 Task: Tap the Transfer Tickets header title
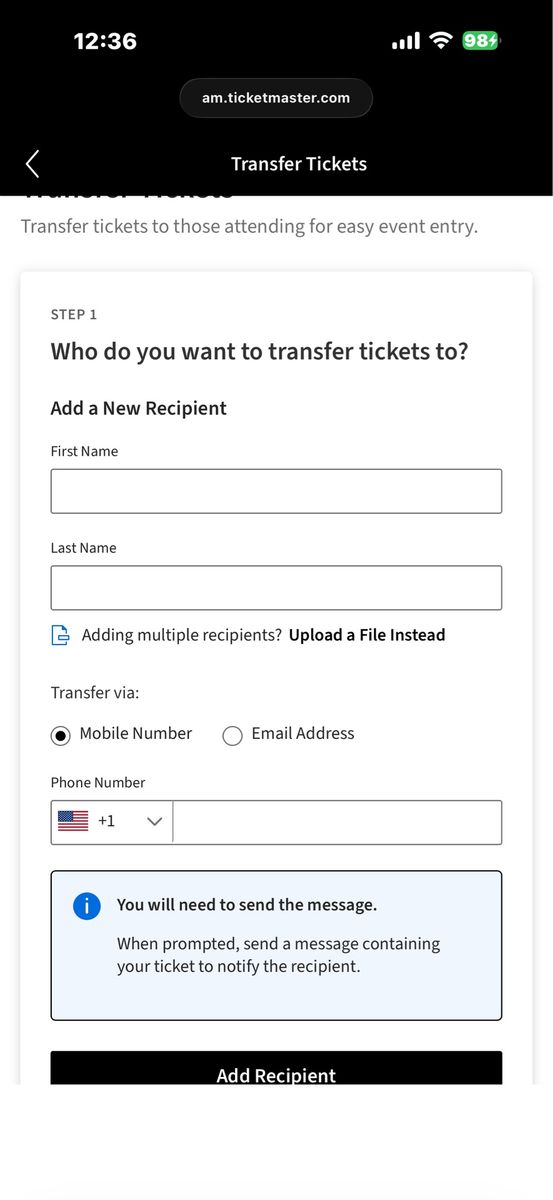299,164
